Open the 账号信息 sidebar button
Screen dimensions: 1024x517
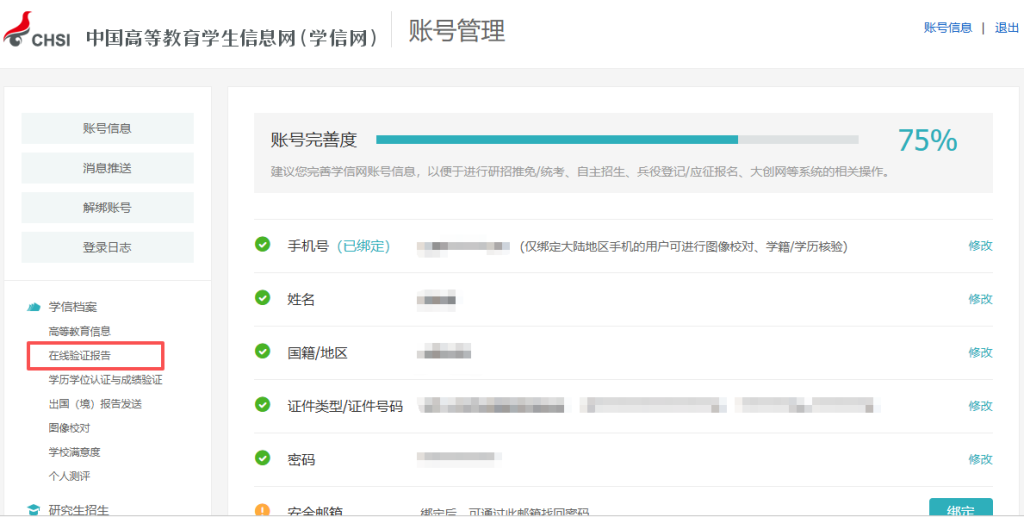click(108, 129)
